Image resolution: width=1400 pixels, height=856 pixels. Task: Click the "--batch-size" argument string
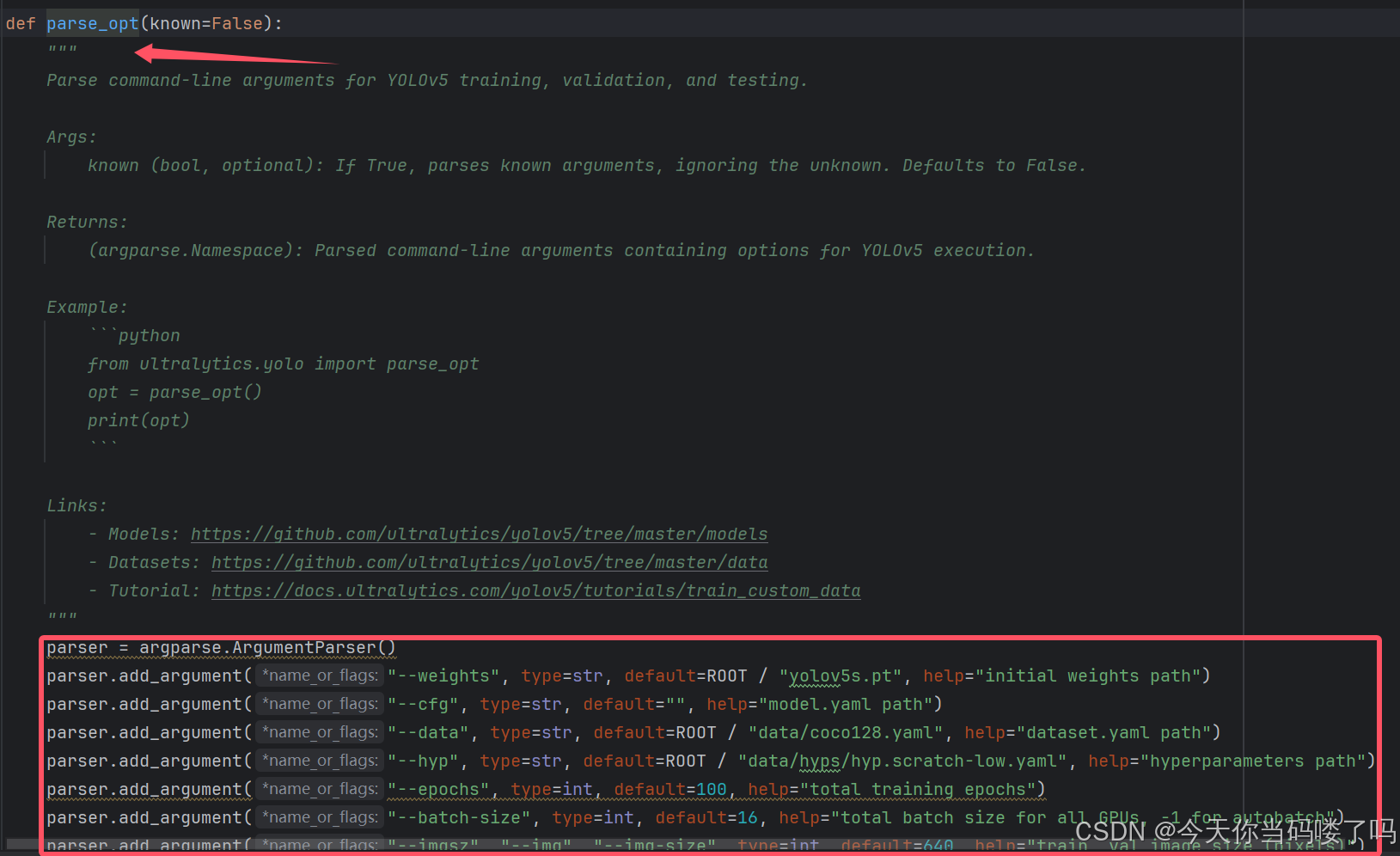pos(459,817)
